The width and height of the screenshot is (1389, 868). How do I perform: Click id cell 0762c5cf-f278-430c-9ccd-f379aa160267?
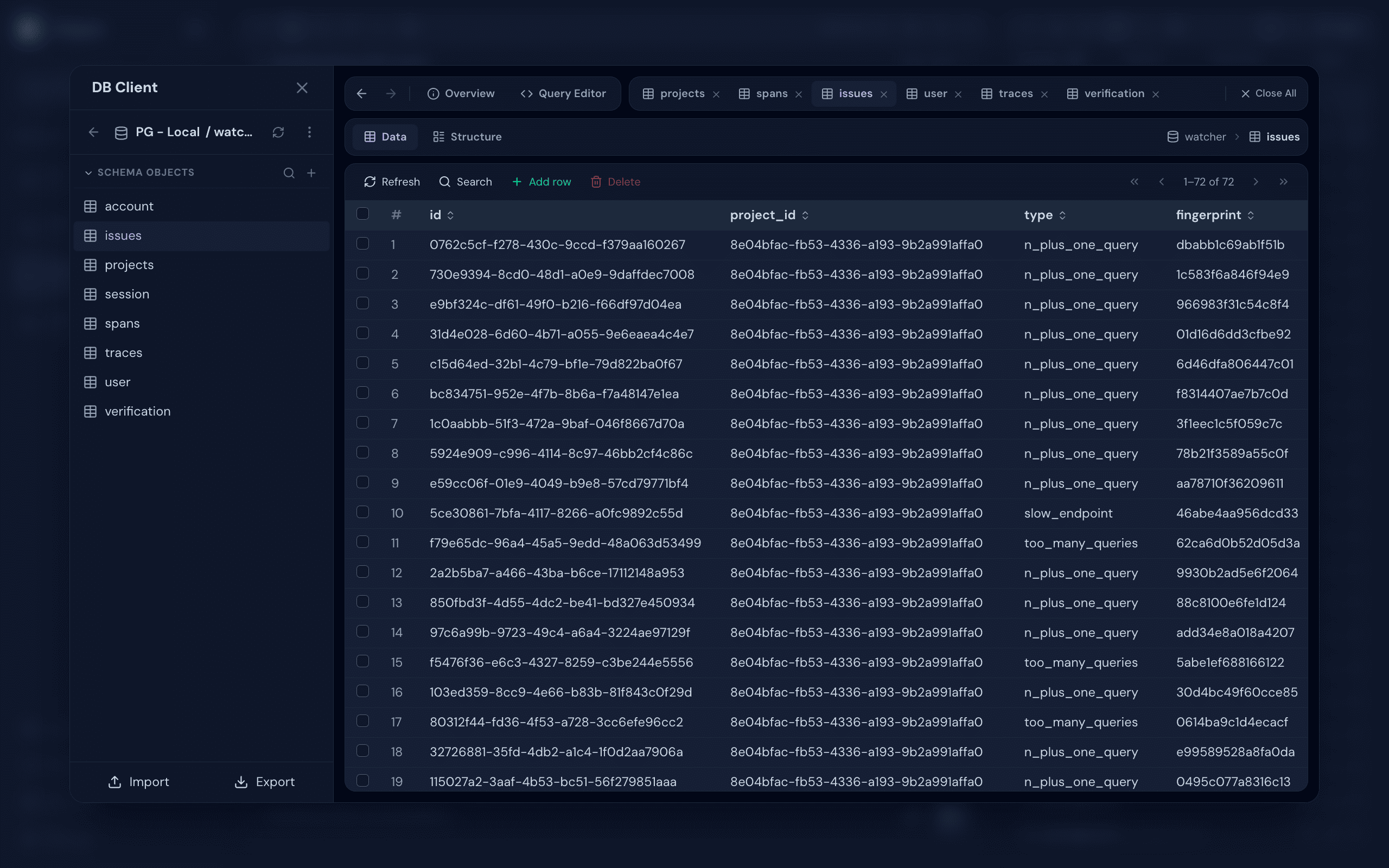pyautogui.click(x=557, y=245)
